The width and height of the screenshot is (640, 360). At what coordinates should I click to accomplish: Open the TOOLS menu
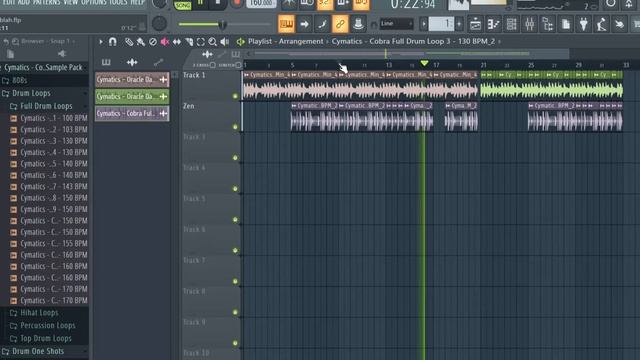click(118, 2)
